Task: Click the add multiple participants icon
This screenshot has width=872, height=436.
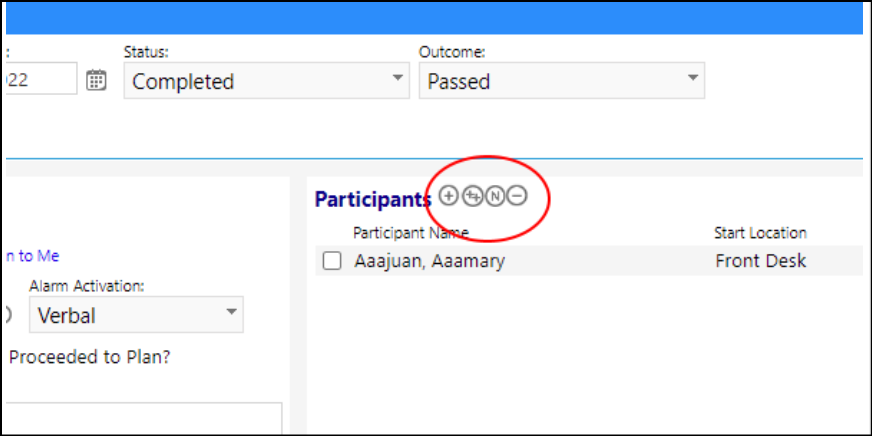Action: (x=472, y=196)
